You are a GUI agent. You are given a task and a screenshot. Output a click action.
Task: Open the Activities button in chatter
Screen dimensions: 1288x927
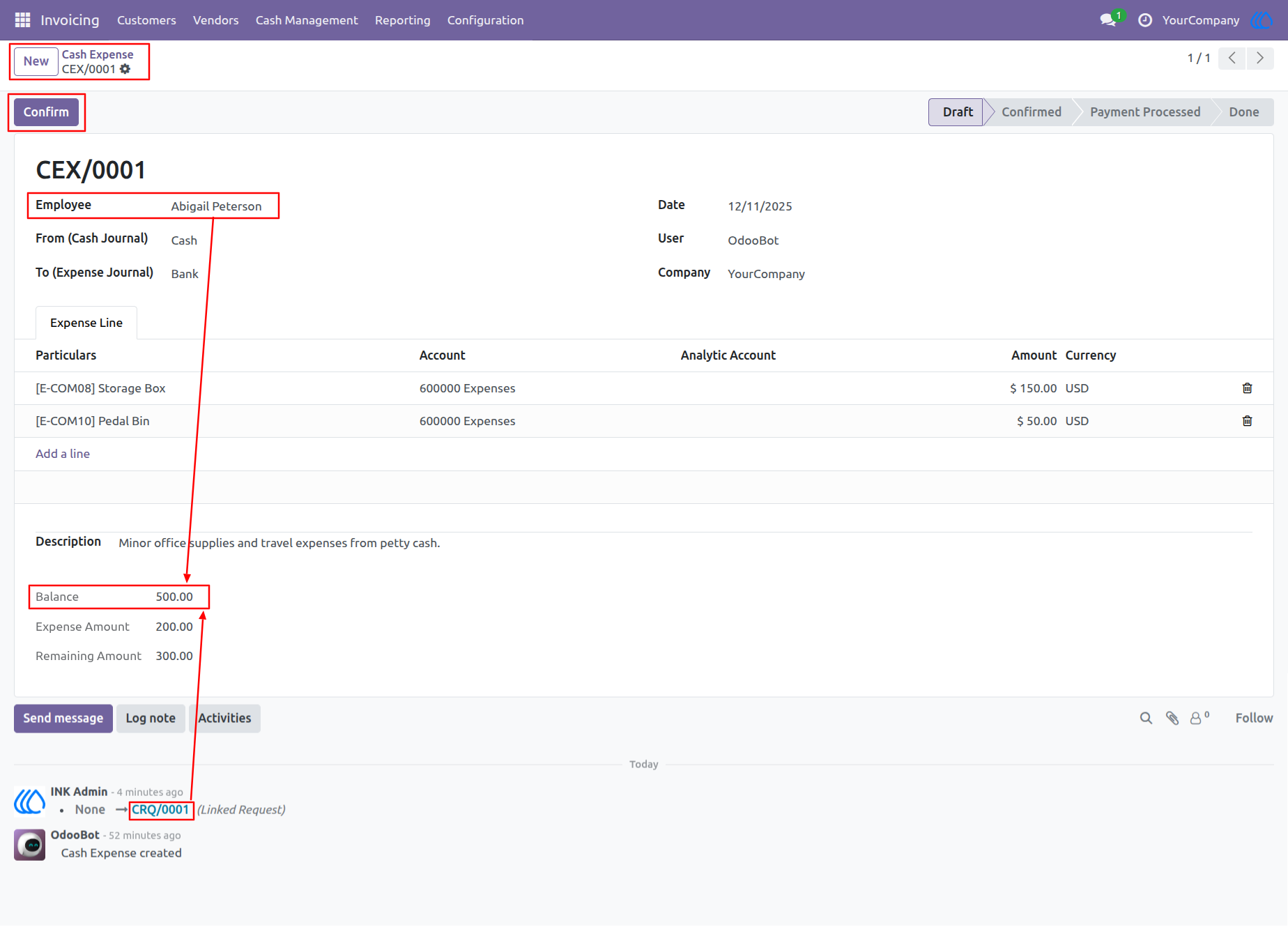(x=224, y=719)
